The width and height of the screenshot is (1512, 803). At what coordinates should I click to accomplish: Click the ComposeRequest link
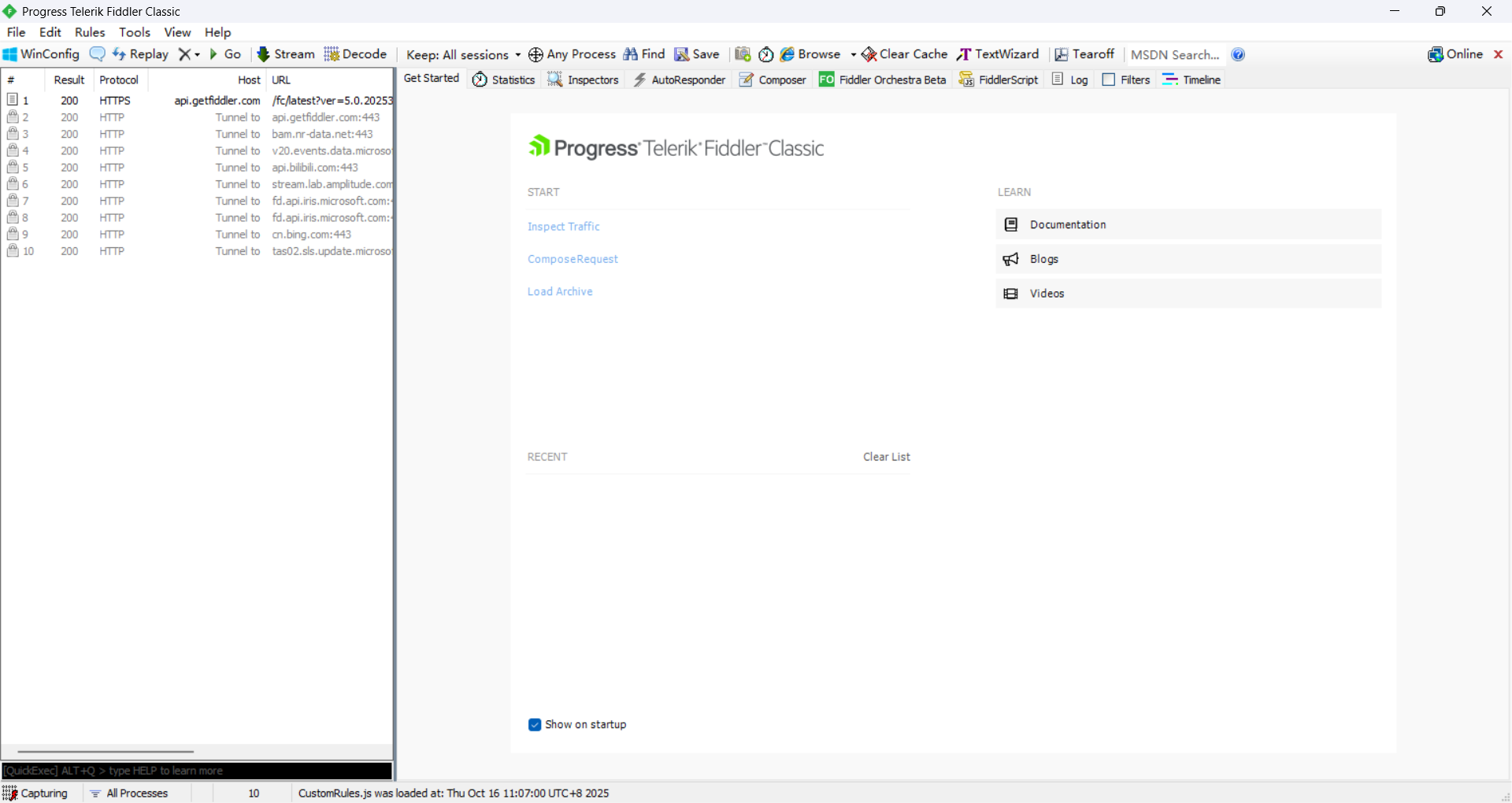[573, 259]
